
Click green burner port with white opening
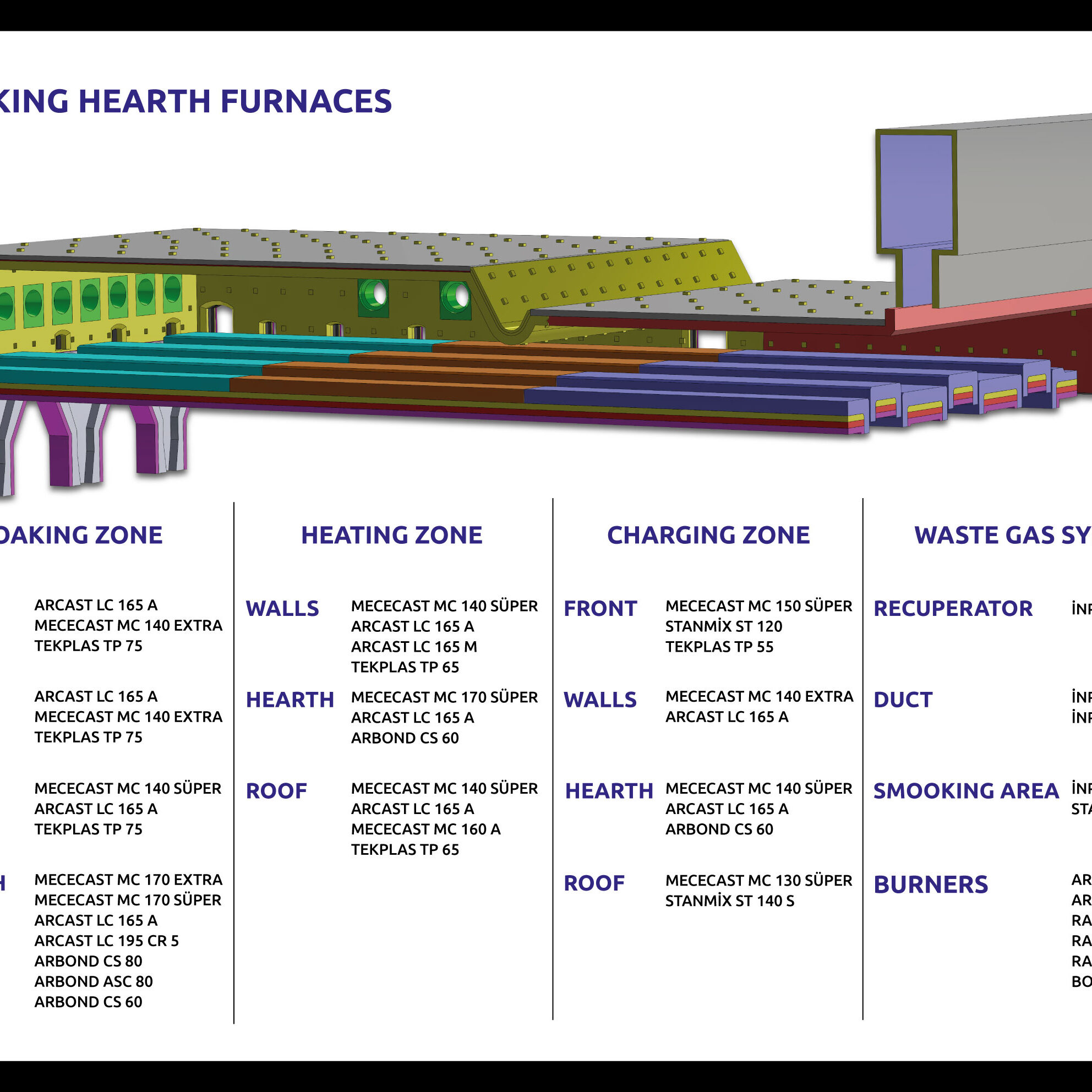[373, 295]
